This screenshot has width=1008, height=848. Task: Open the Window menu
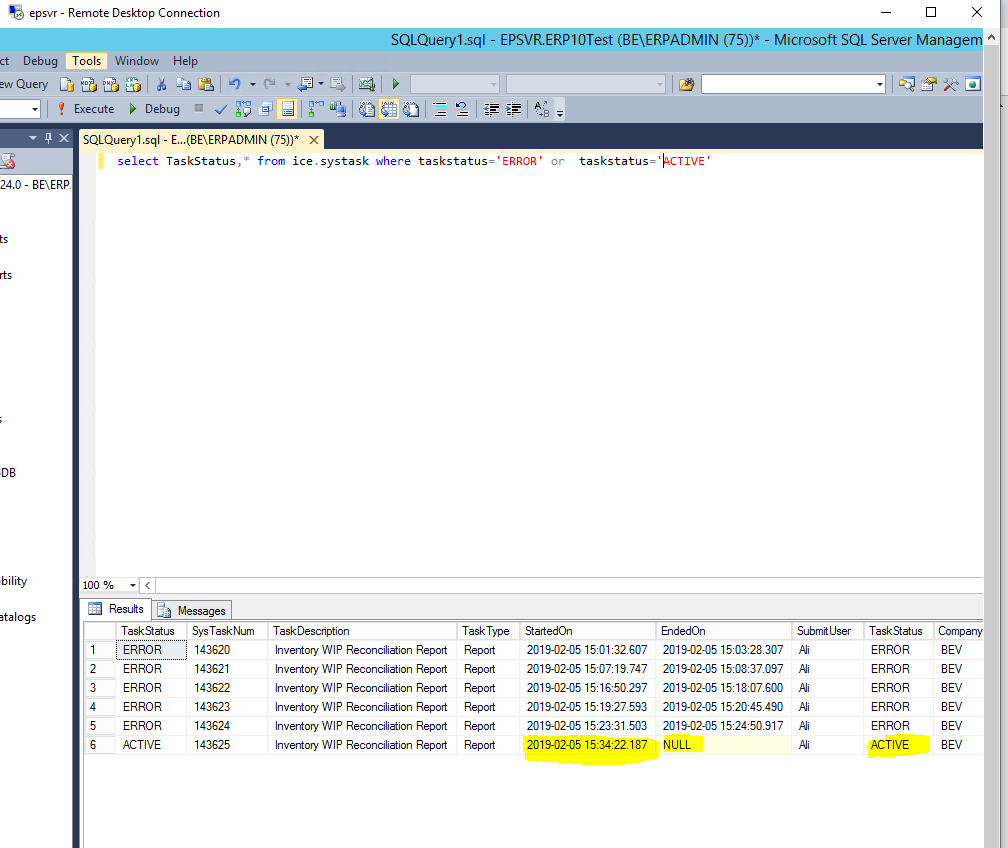pos(137,60)
